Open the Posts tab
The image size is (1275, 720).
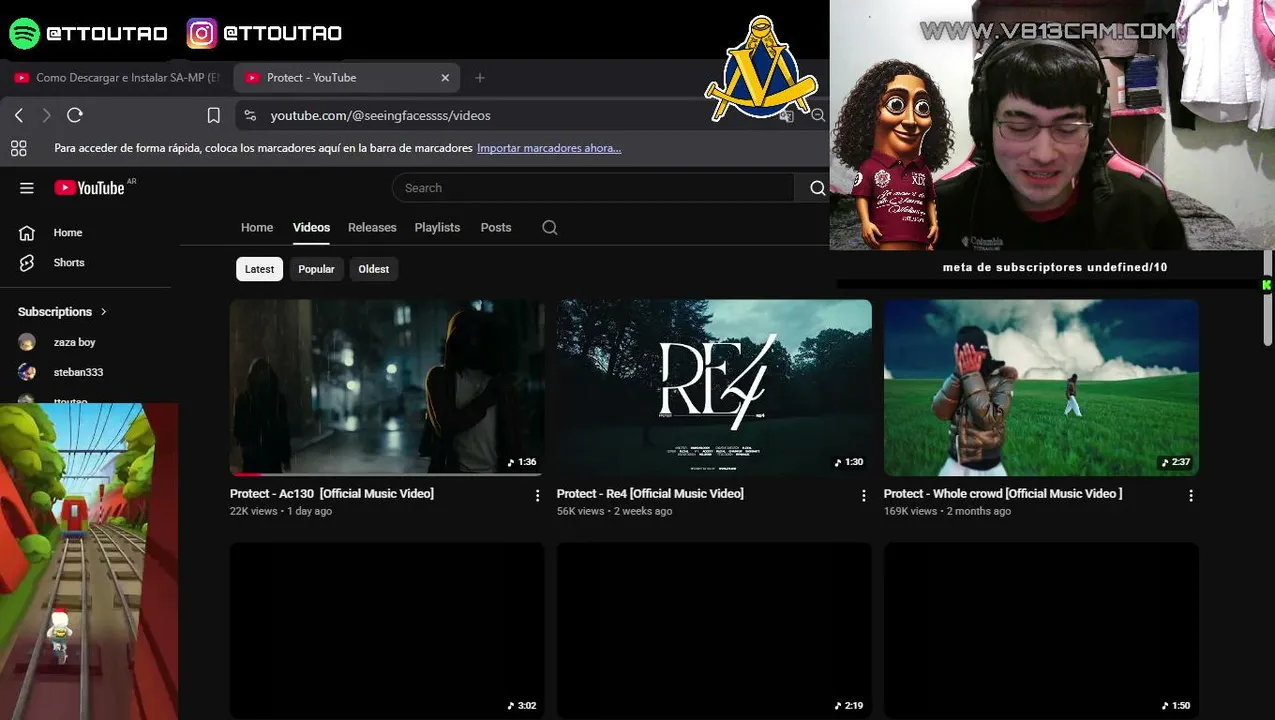496,228
